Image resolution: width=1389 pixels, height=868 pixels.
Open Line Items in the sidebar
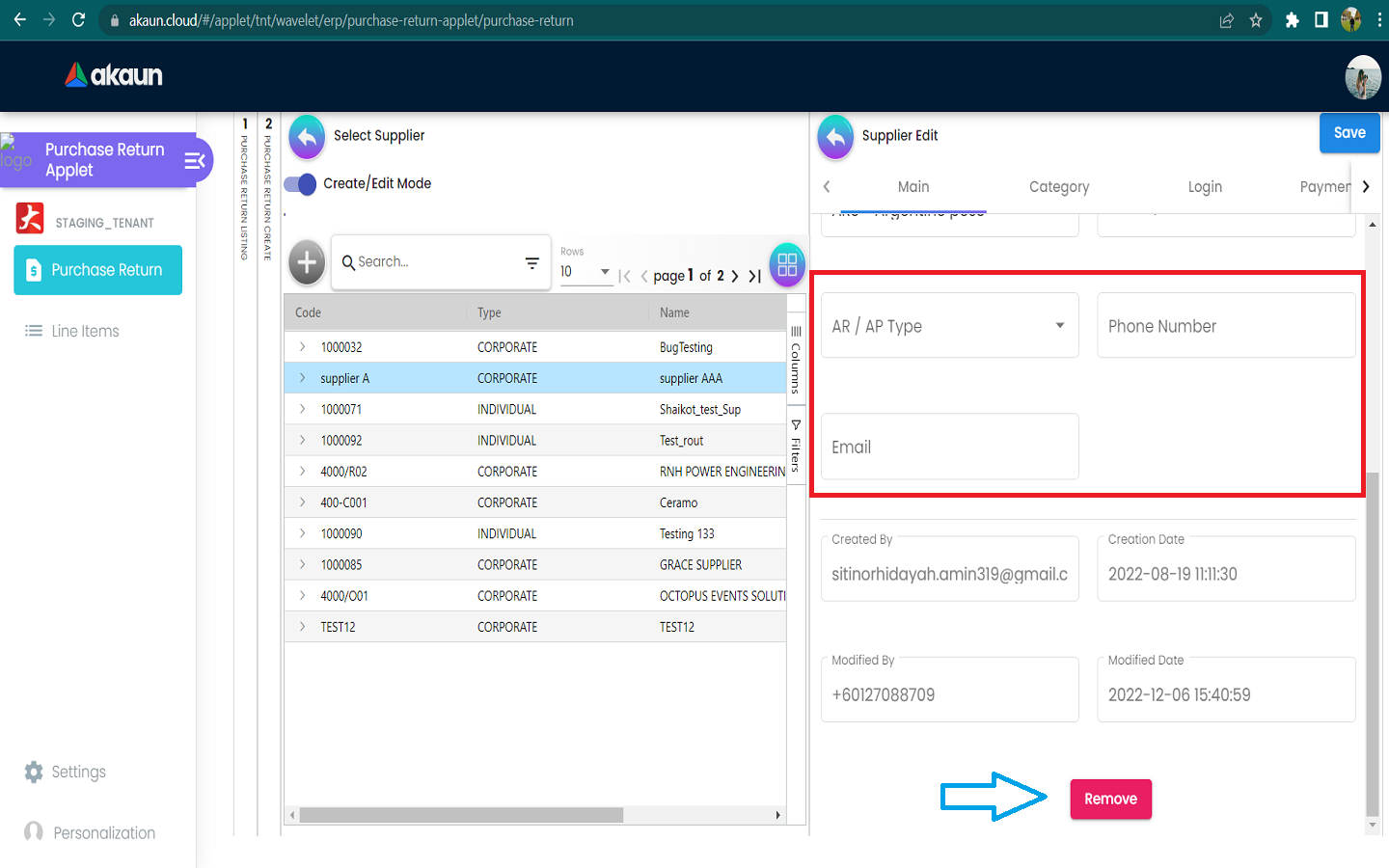click(x=72, y=331)
